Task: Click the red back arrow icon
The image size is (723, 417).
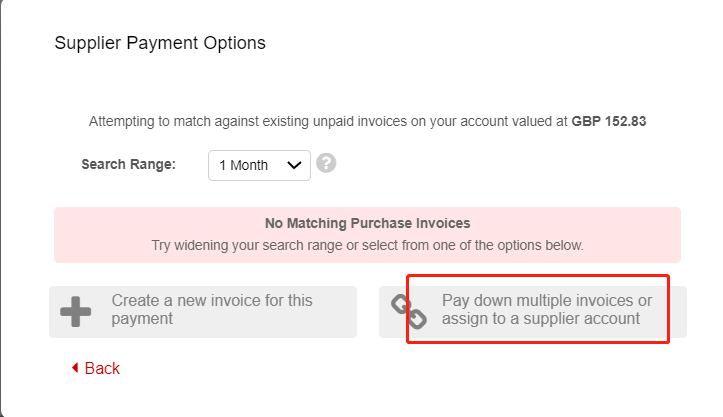Action: 75,369
